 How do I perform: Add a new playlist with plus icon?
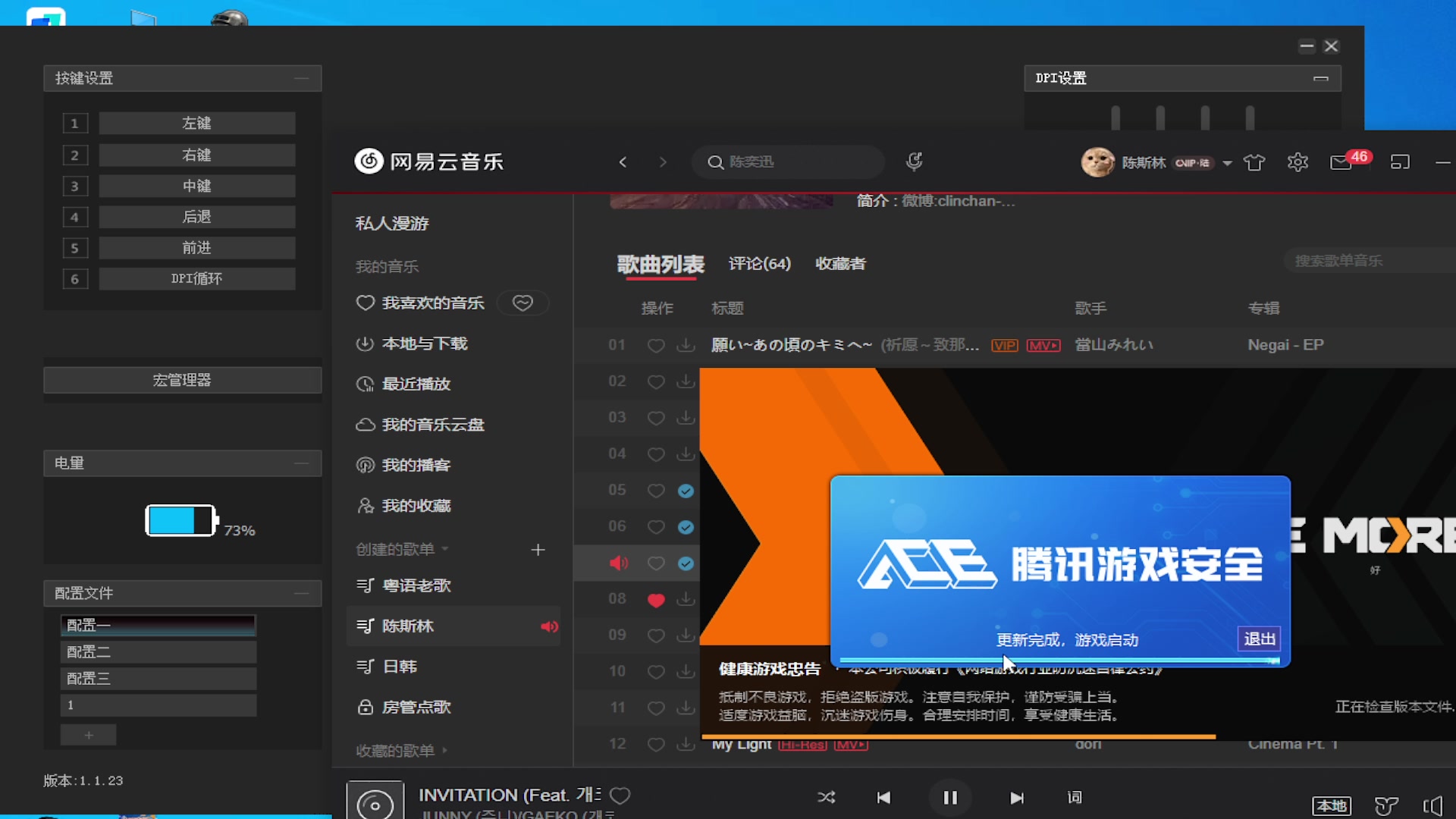(x=538, y=550)
